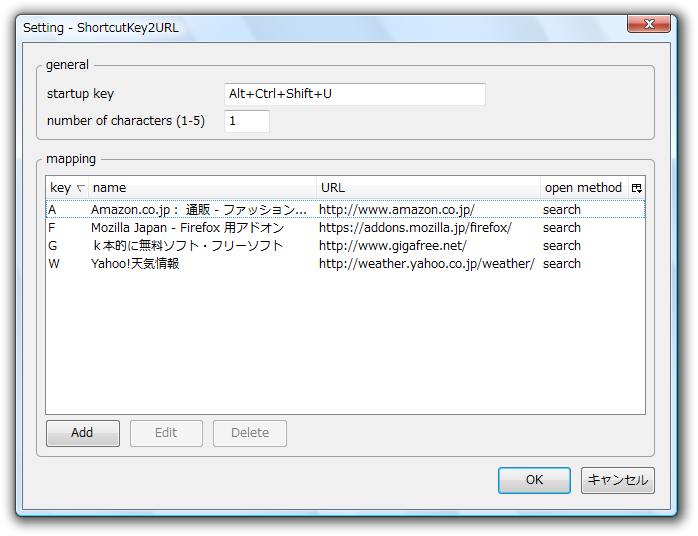
Task: Sort by the open method column header
Action: pos(584,188)
